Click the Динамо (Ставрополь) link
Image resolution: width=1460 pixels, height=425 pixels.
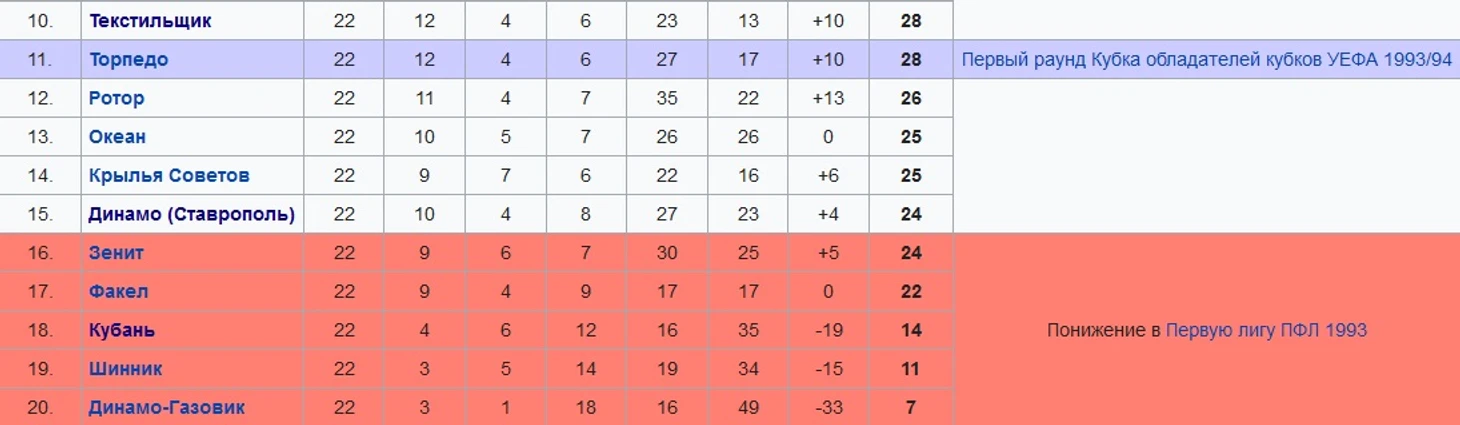(192, 214)
